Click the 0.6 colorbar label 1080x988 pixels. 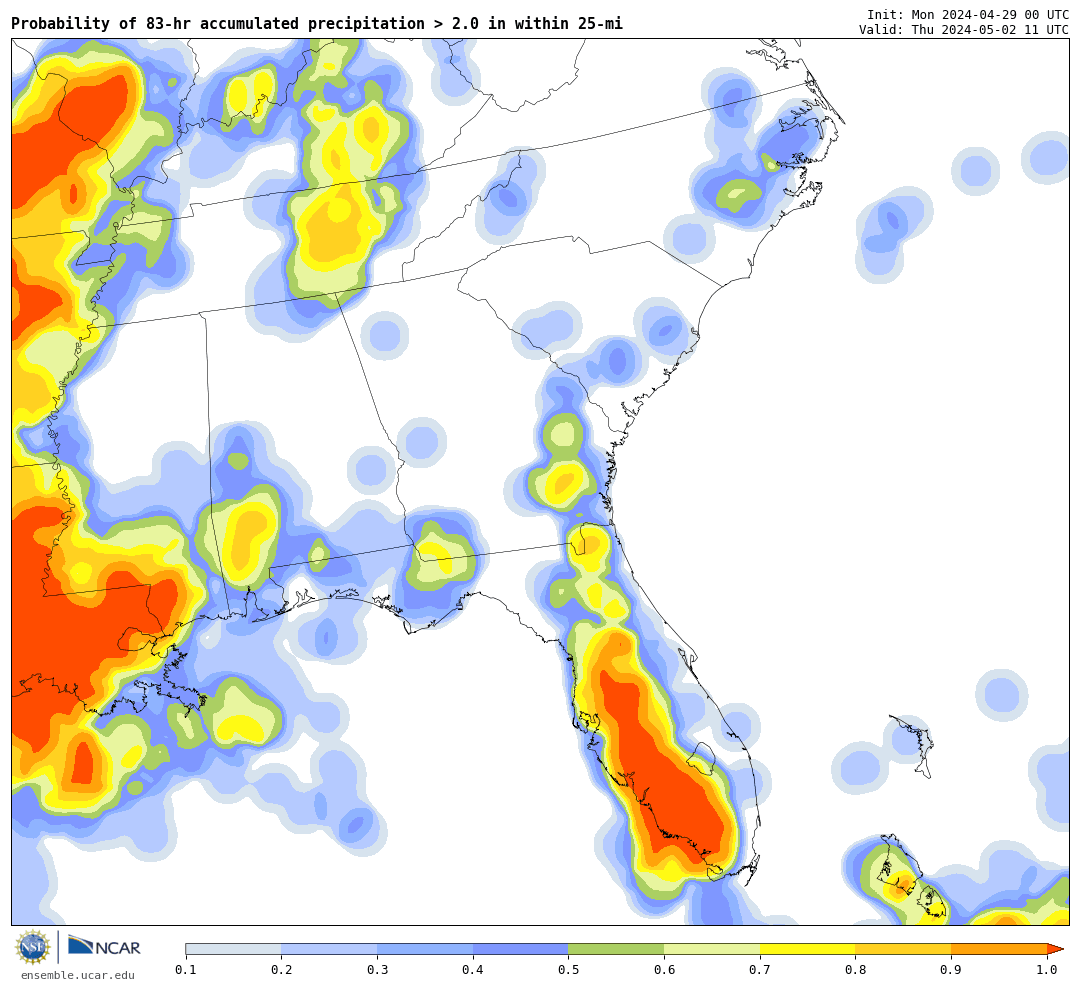click(665, 969)
